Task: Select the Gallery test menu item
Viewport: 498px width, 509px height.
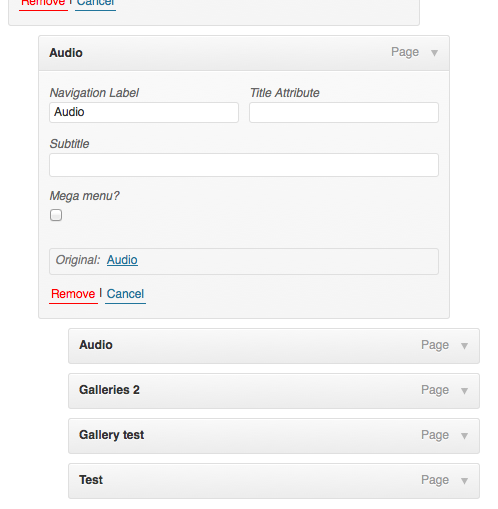Action: click(x=274, y=436)
